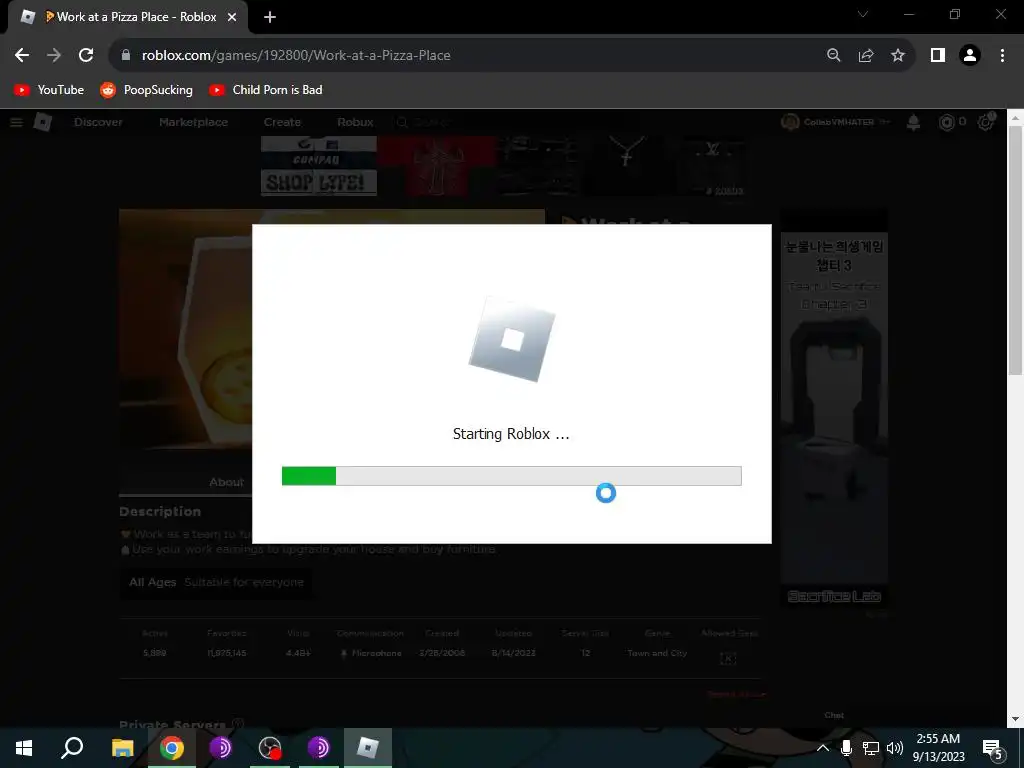View site info via lock icon
This screenshot has height=768, width=1024.
click(126, 56)
